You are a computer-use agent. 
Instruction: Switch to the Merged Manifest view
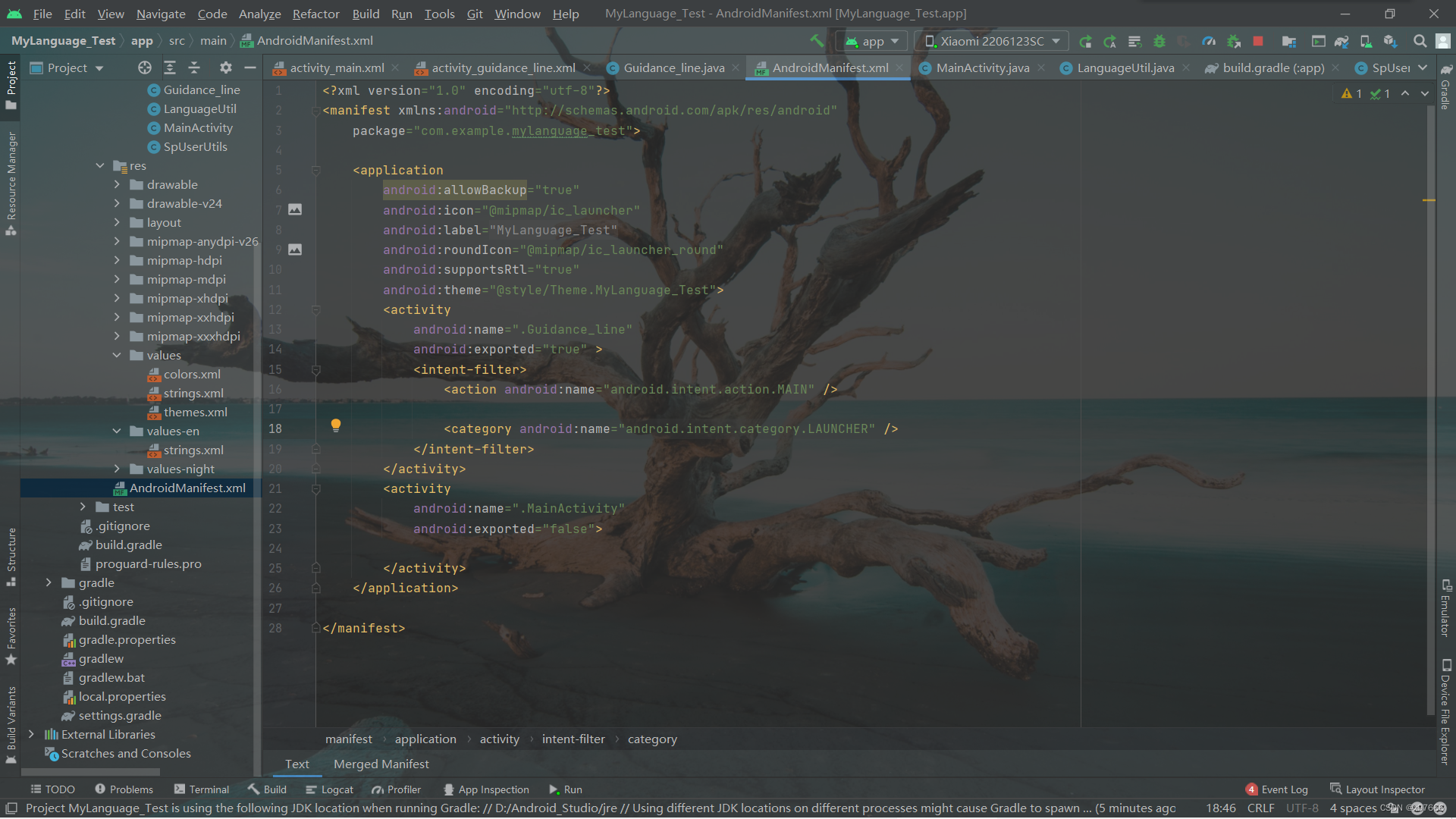click(x=381, y=764)
